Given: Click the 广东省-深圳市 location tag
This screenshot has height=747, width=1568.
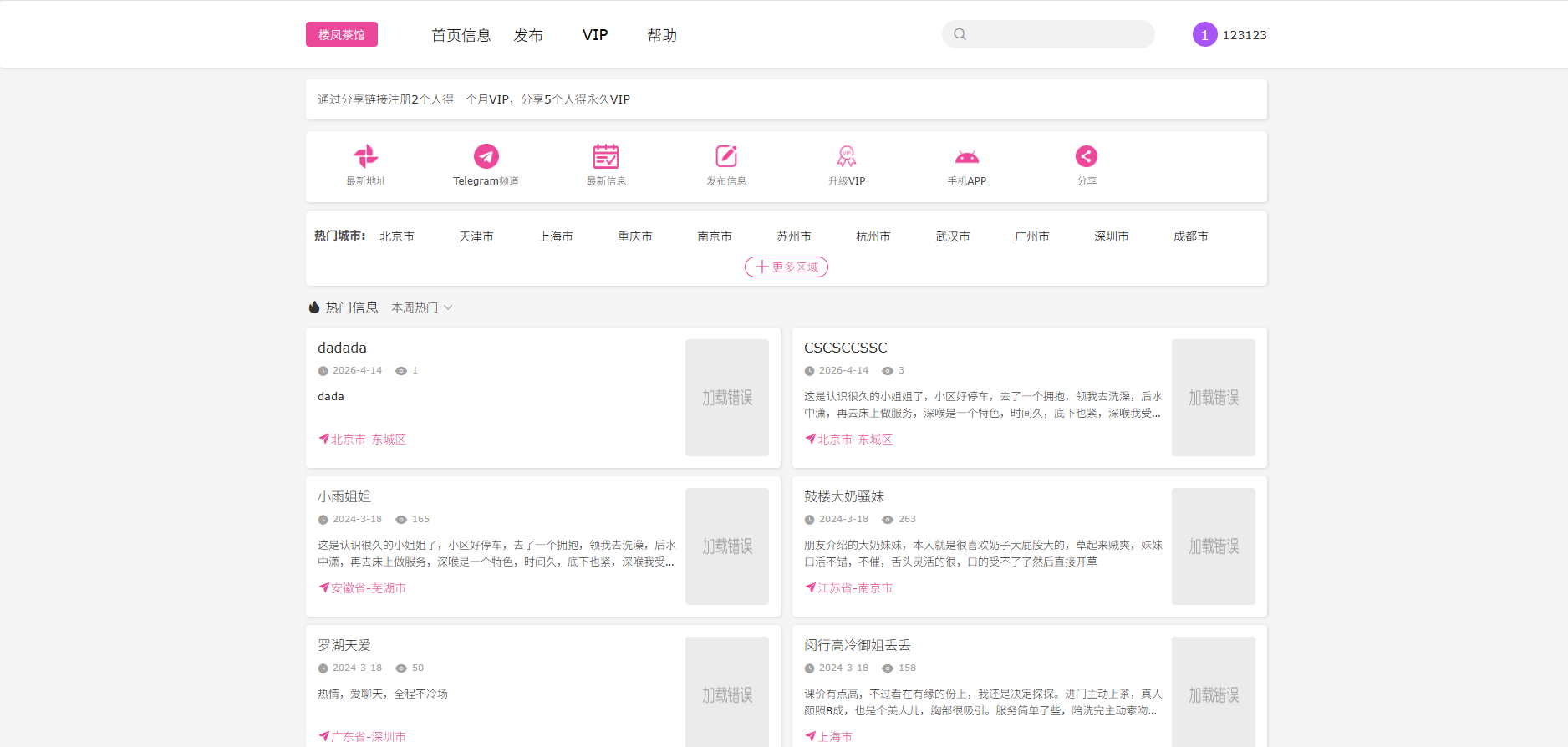Looking at the screenshot, I should [x=362, y=737].
